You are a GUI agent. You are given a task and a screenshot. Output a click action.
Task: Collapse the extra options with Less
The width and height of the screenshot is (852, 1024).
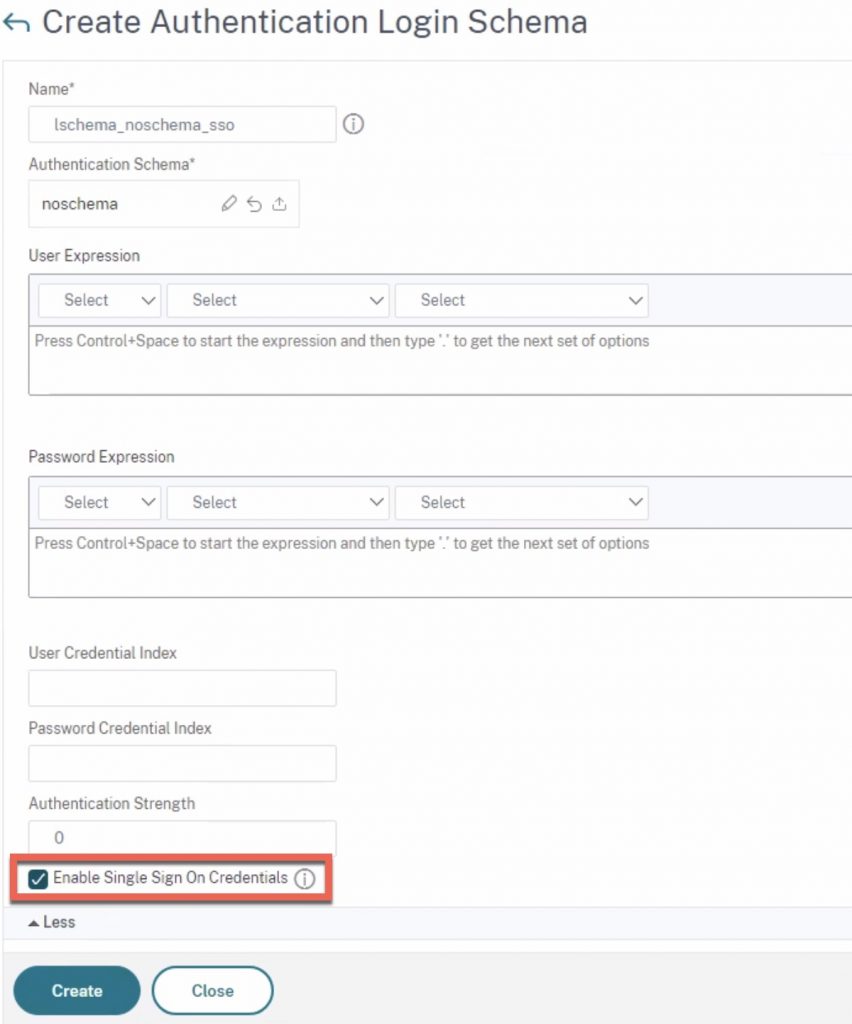click(x=52, y=922)
